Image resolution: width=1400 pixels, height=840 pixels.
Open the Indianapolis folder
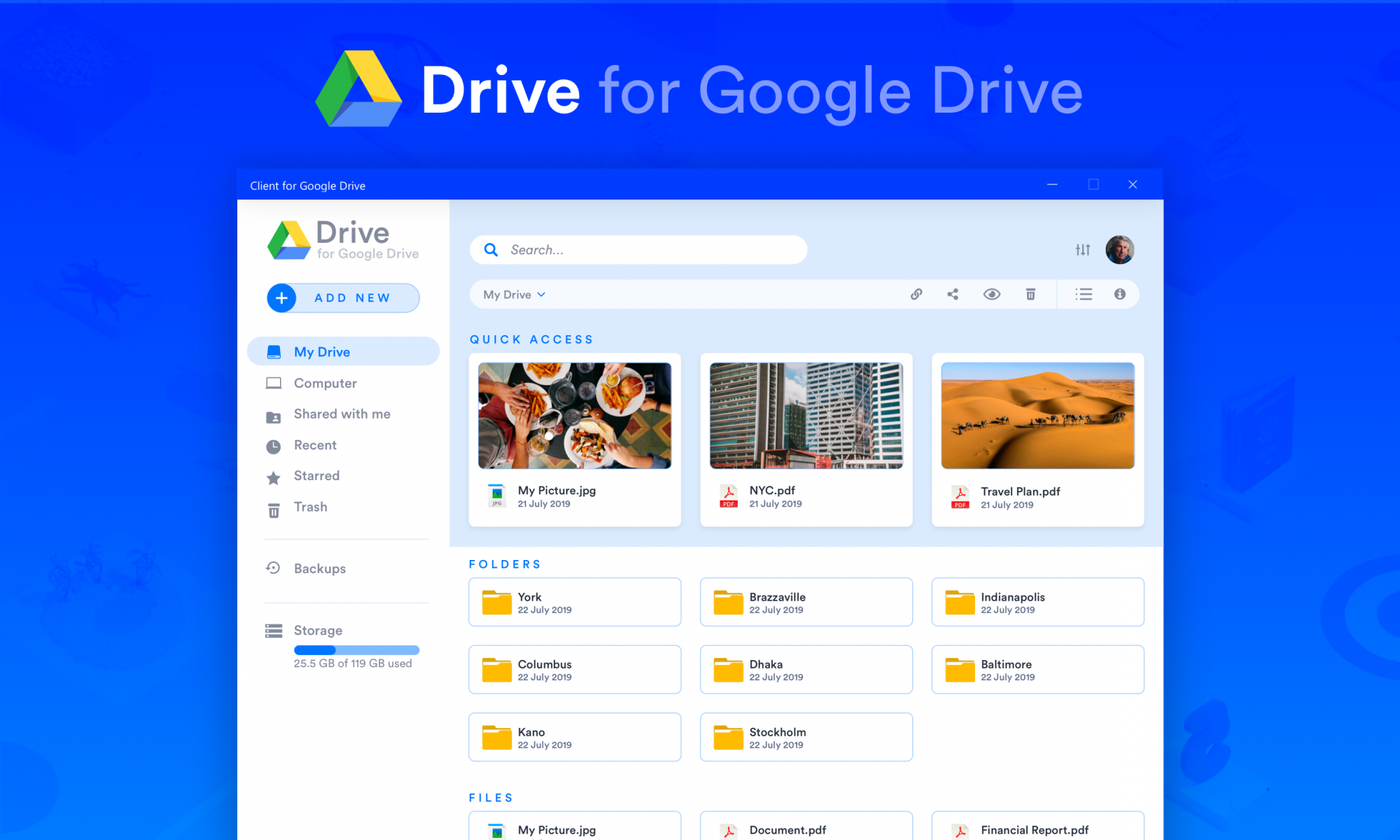pos(1038,602)
